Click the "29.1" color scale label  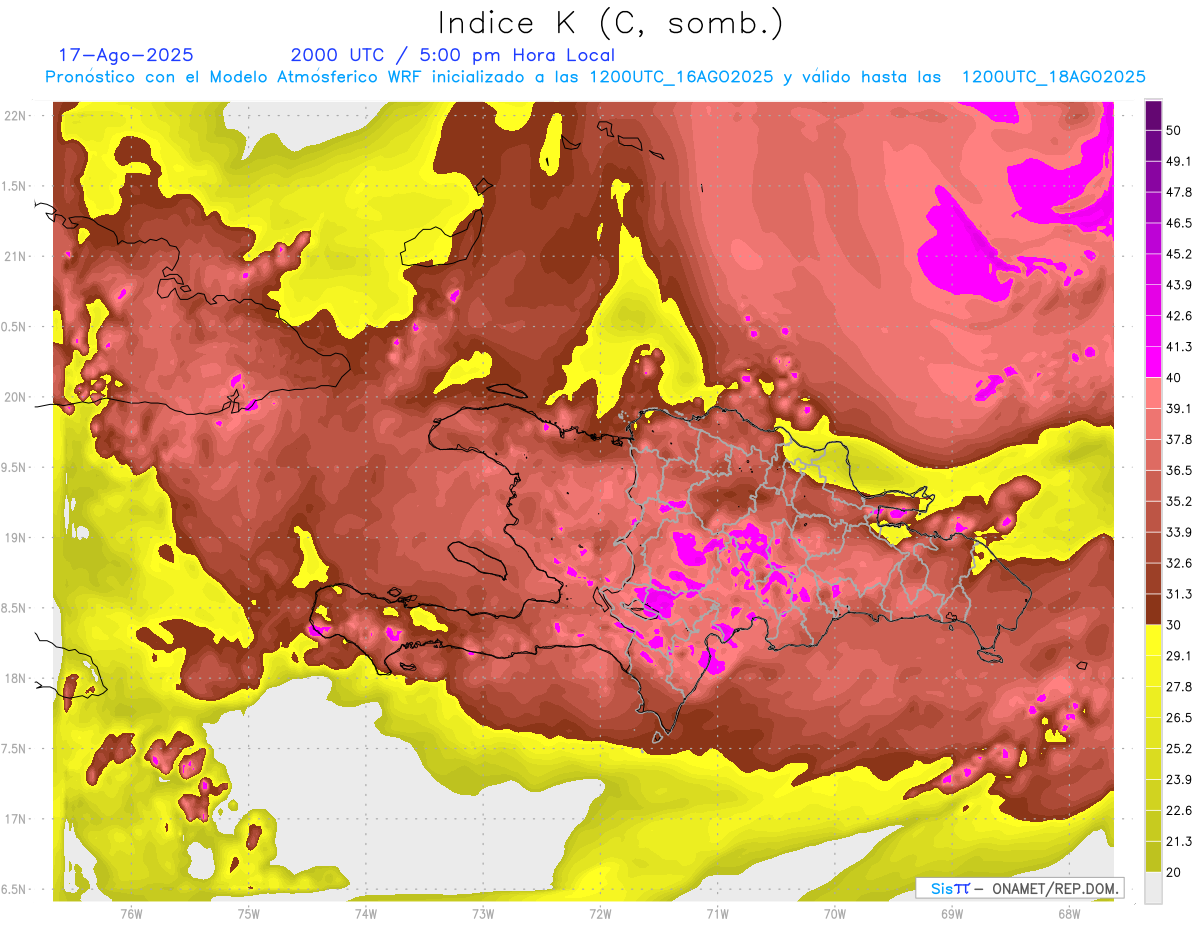tap(1179, 656)
